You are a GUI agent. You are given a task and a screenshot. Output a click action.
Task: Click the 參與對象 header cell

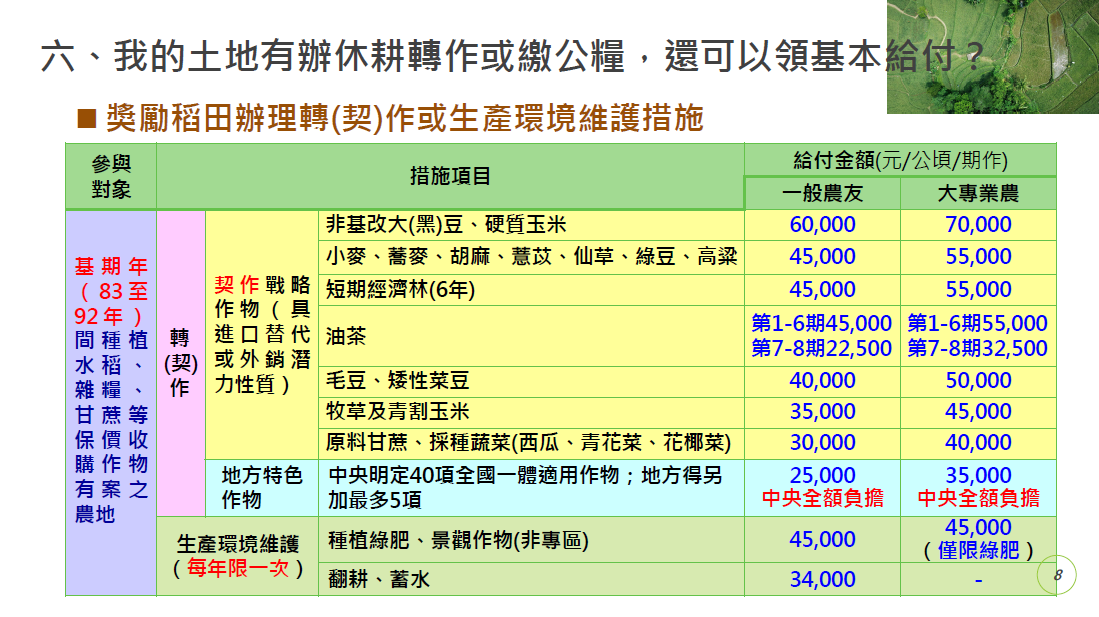(x=111, y=176)
